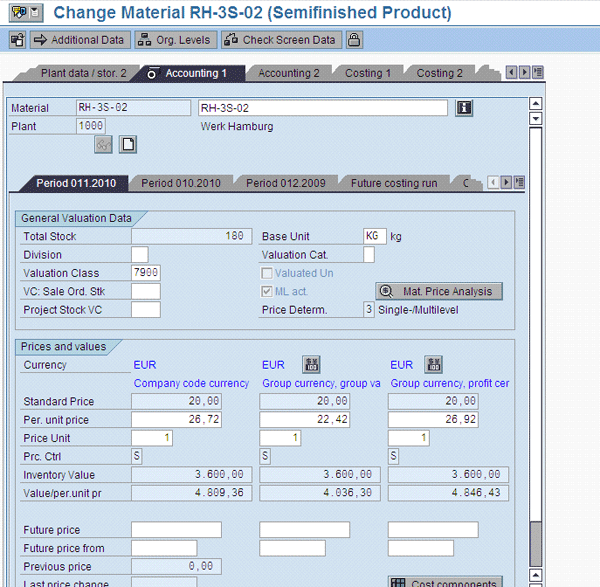Click the Base Unit field KG
Image resolution: width=600 pixels, height=587 pixels.
tap(375, 236)
